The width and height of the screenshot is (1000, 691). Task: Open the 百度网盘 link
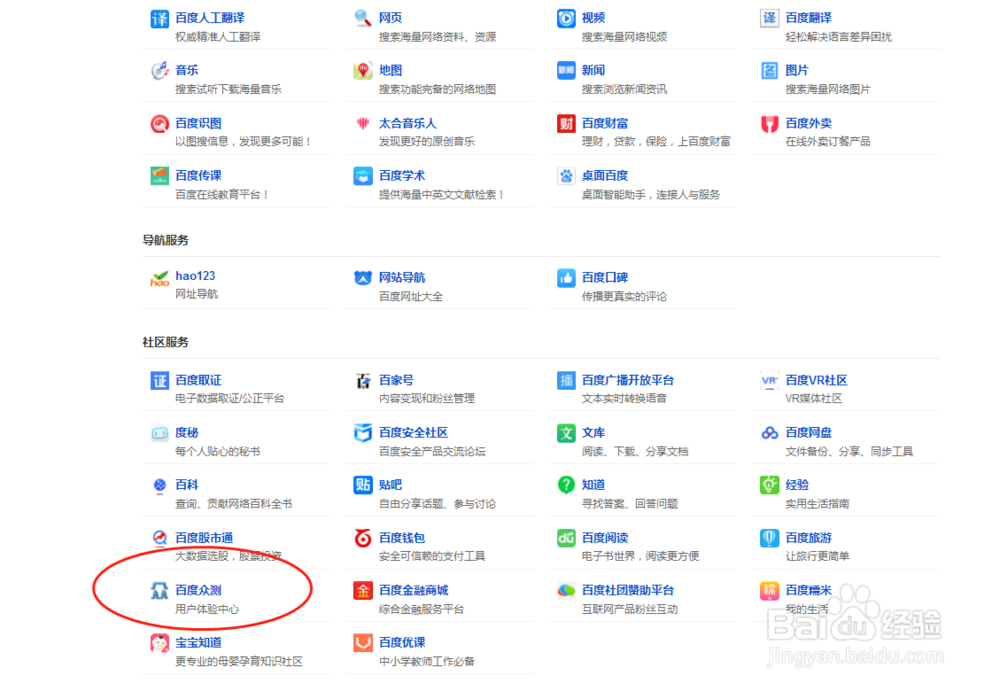click(x=809, y=433)
